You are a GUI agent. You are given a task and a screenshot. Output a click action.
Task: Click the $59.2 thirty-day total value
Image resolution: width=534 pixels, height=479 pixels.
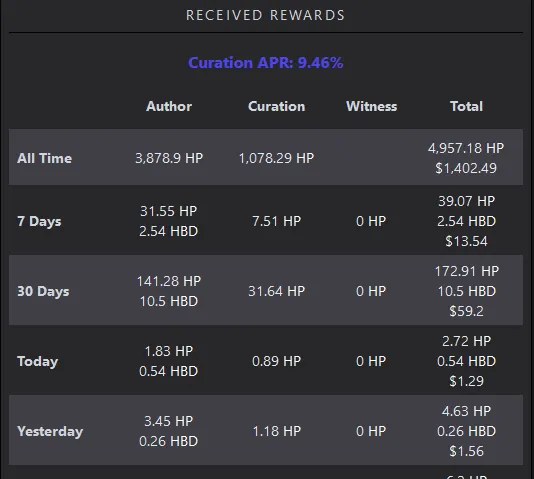click(x=466, y=311)
